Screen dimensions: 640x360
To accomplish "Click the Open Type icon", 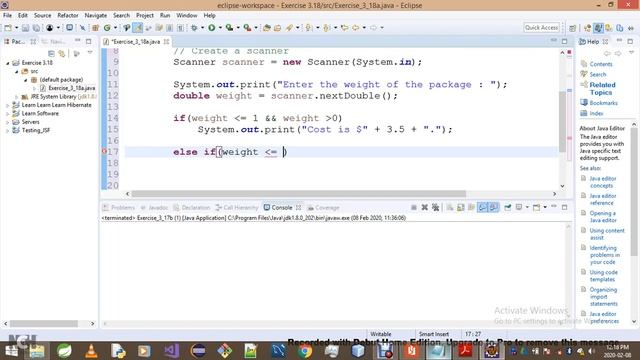I will click(267, 28).
